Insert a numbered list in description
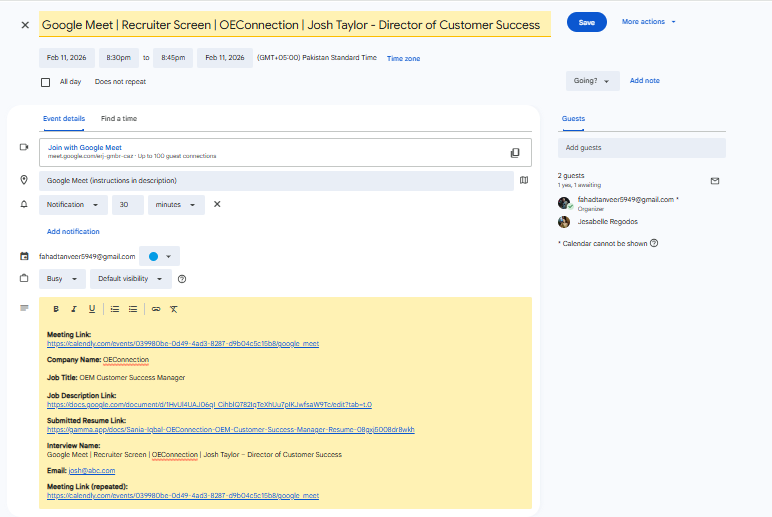 point(115,309)
